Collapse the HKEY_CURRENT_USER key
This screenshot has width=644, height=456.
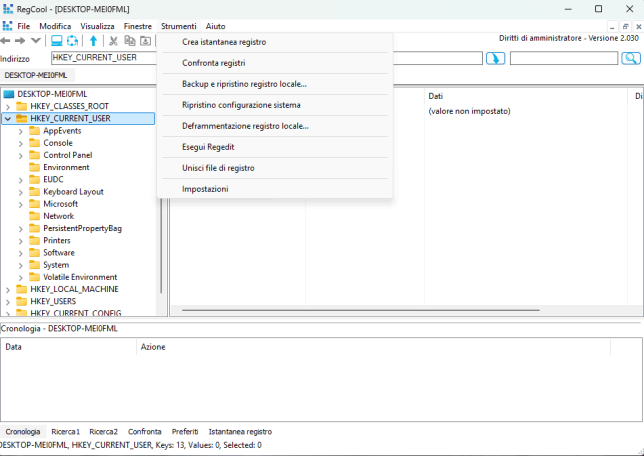pos(8,118)
